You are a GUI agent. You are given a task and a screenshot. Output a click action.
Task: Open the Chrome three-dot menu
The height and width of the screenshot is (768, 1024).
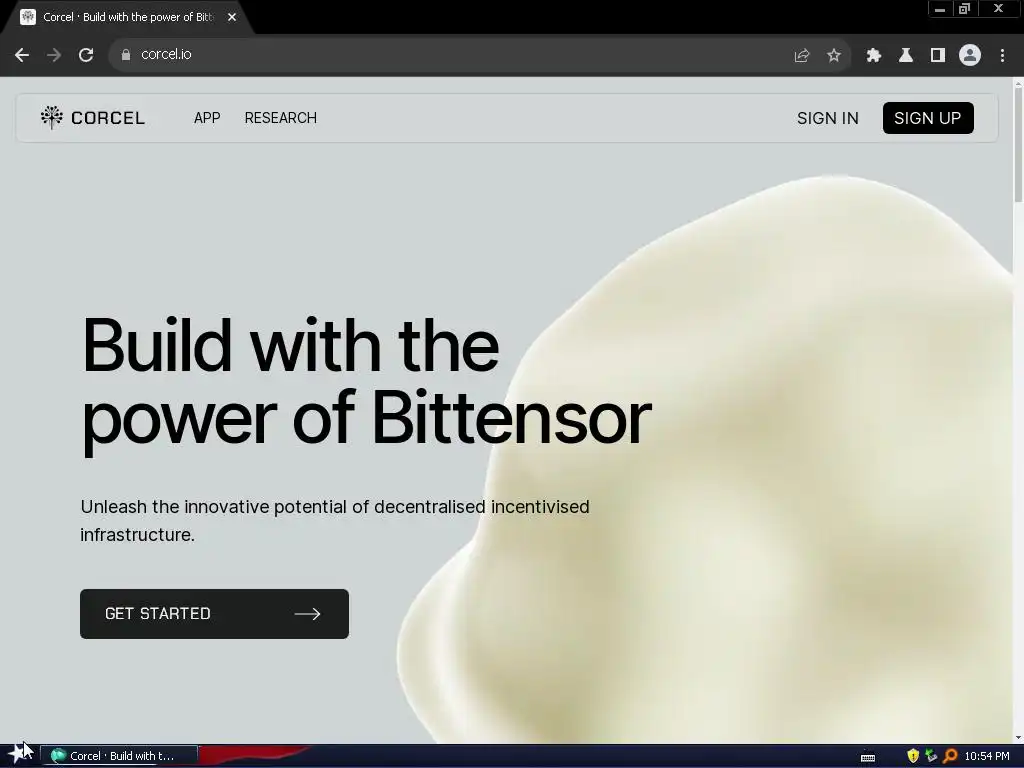pos(1002,56)
